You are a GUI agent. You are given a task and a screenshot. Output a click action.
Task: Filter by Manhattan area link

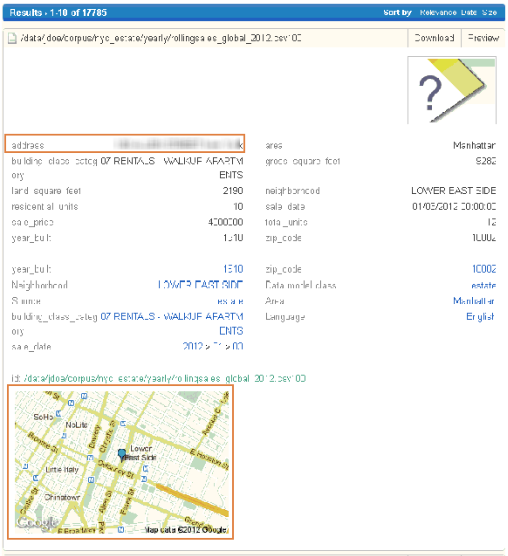474,301
